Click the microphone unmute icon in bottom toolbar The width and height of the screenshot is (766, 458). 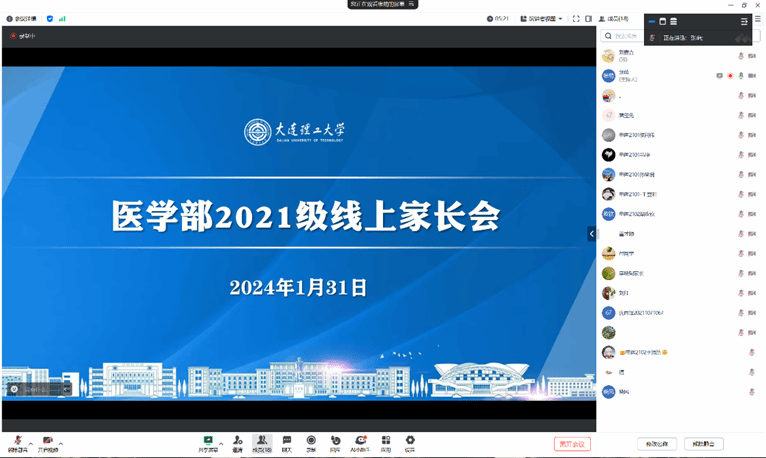coord(17,441)
